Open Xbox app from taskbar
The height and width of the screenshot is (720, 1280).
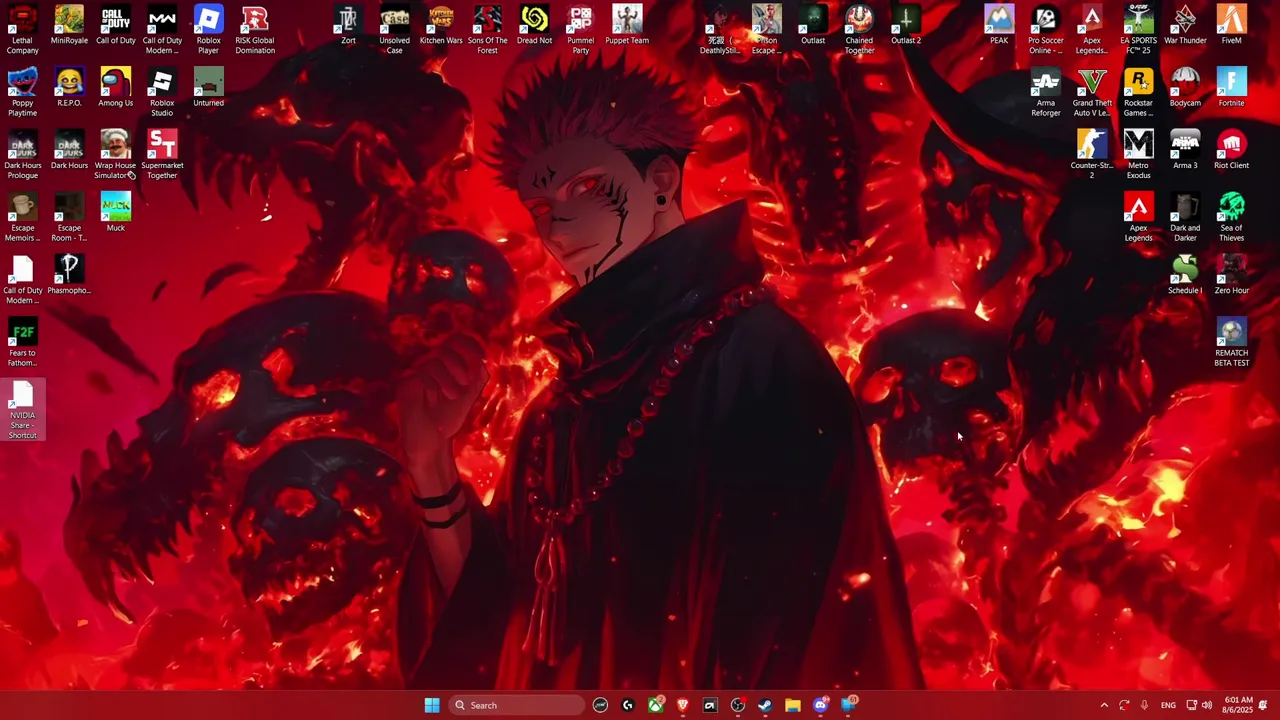pyautogui.click(x=655, y=705)
